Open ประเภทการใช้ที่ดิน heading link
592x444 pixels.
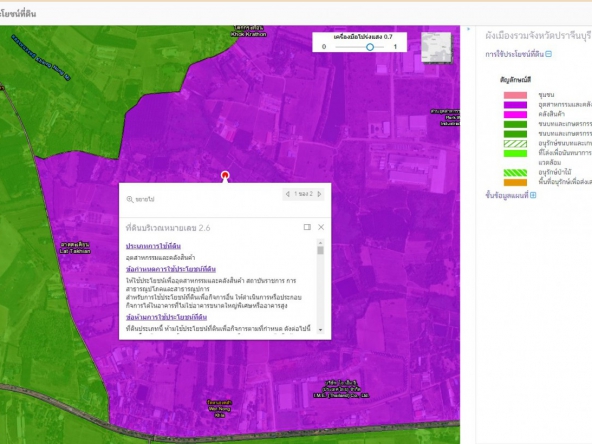[153, 246]
